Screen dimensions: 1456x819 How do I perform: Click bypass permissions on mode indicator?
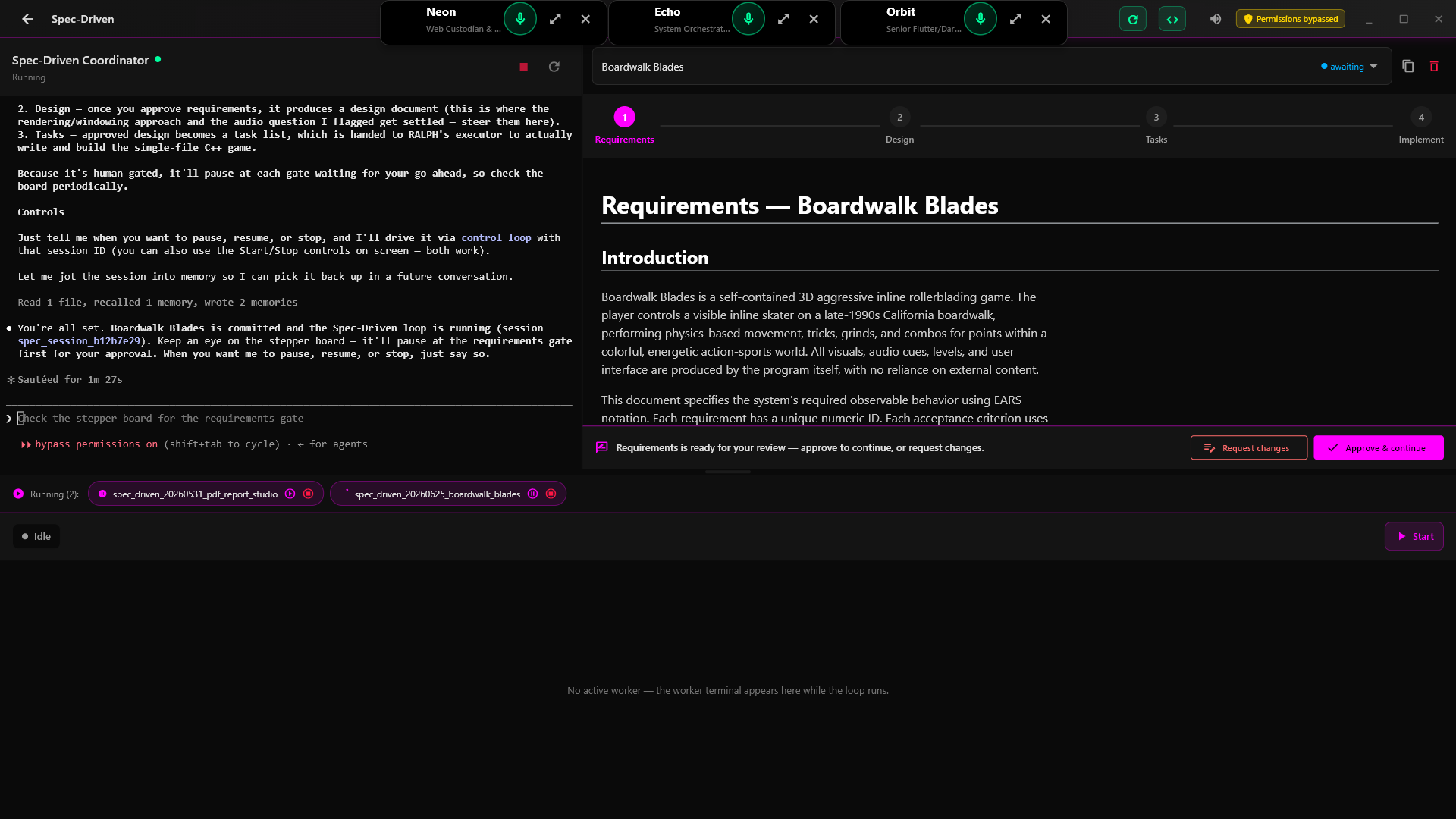(96, 444)
